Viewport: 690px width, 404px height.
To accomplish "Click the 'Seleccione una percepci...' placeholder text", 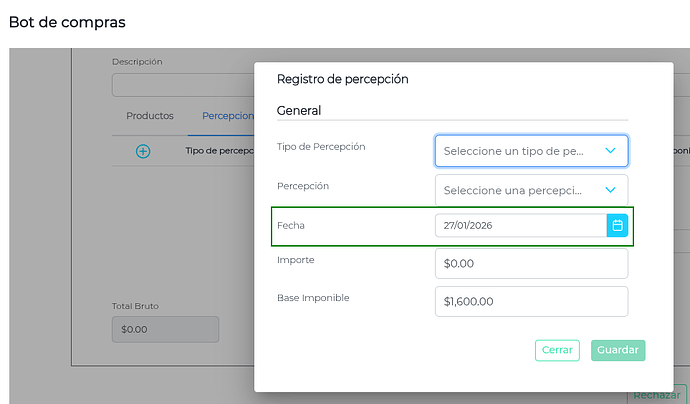I will point(512,190).
